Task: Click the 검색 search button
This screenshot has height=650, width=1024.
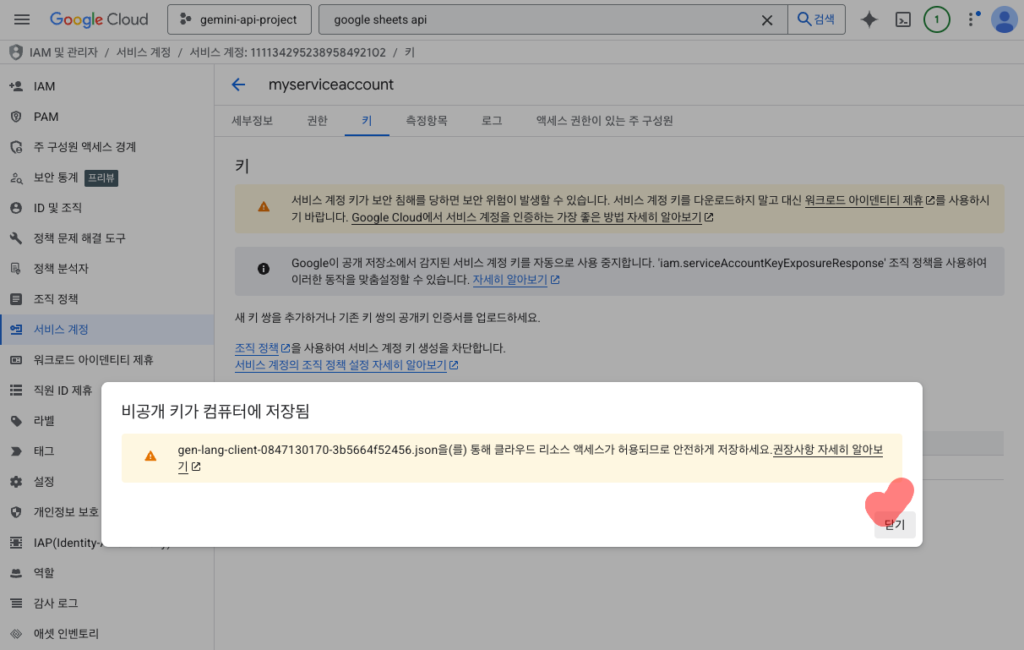Action: click(817, 20)
